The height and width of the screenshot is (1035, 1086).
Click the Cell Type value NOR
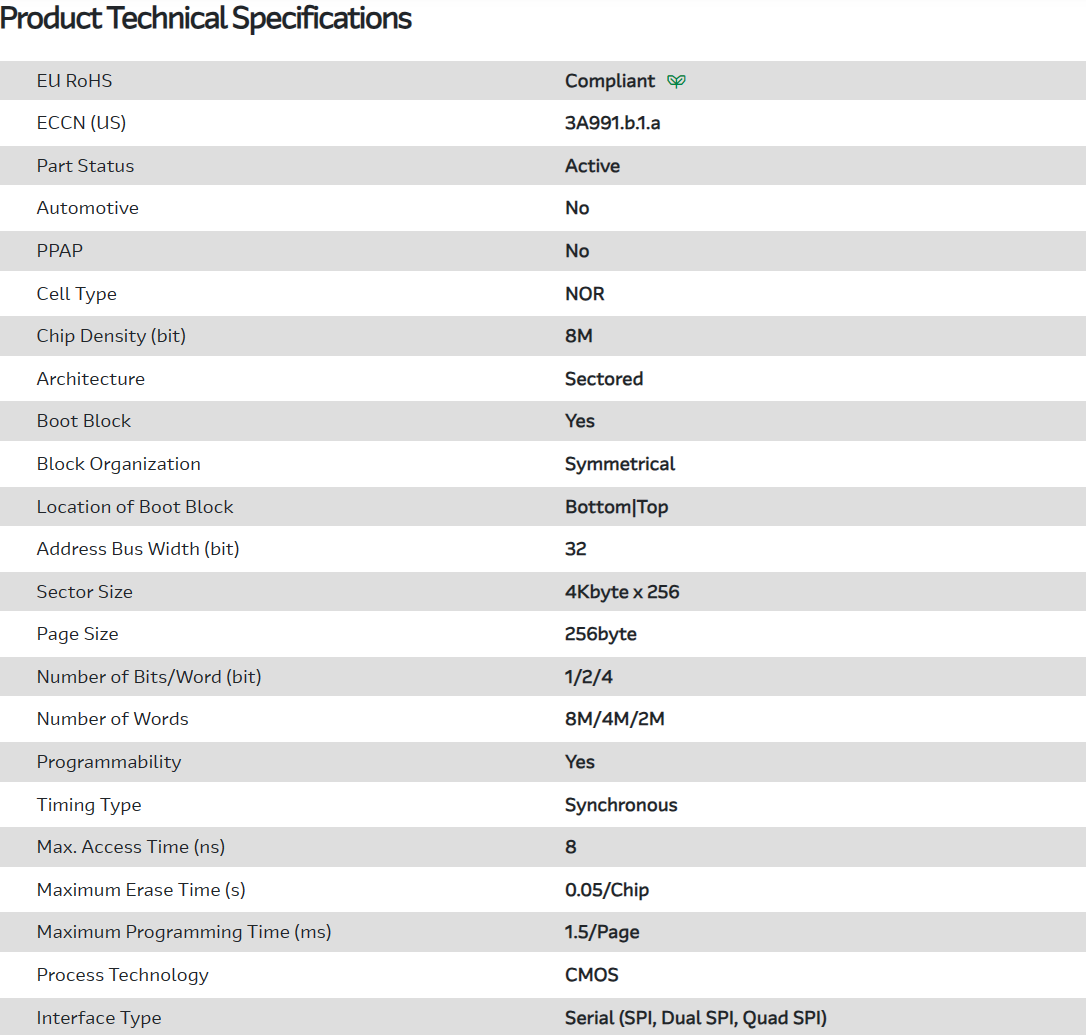tap(585, 294)
